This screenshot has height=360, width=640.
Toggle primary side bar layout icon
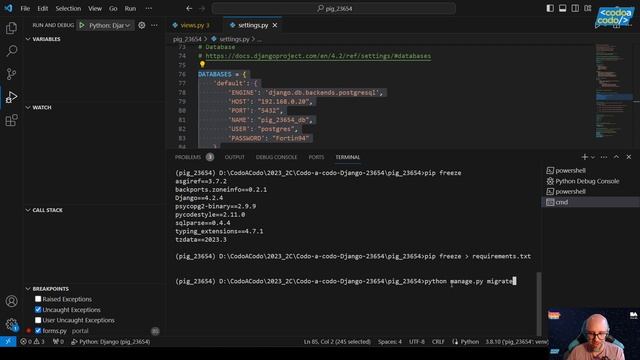[x=550, y=8]
